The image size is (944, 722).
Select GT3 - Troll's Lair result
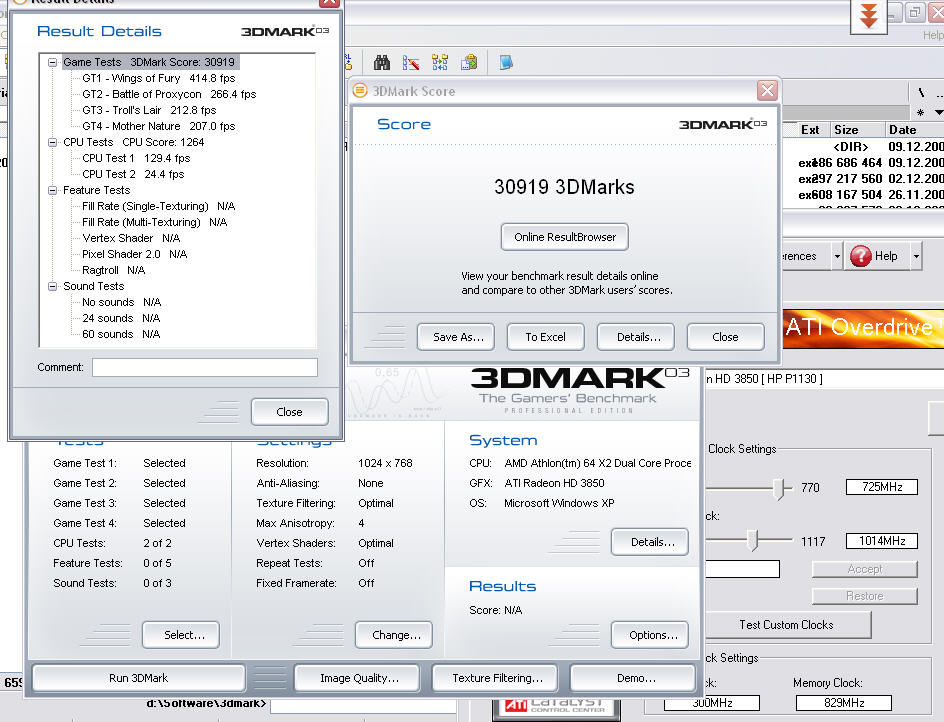pos(149,110)
